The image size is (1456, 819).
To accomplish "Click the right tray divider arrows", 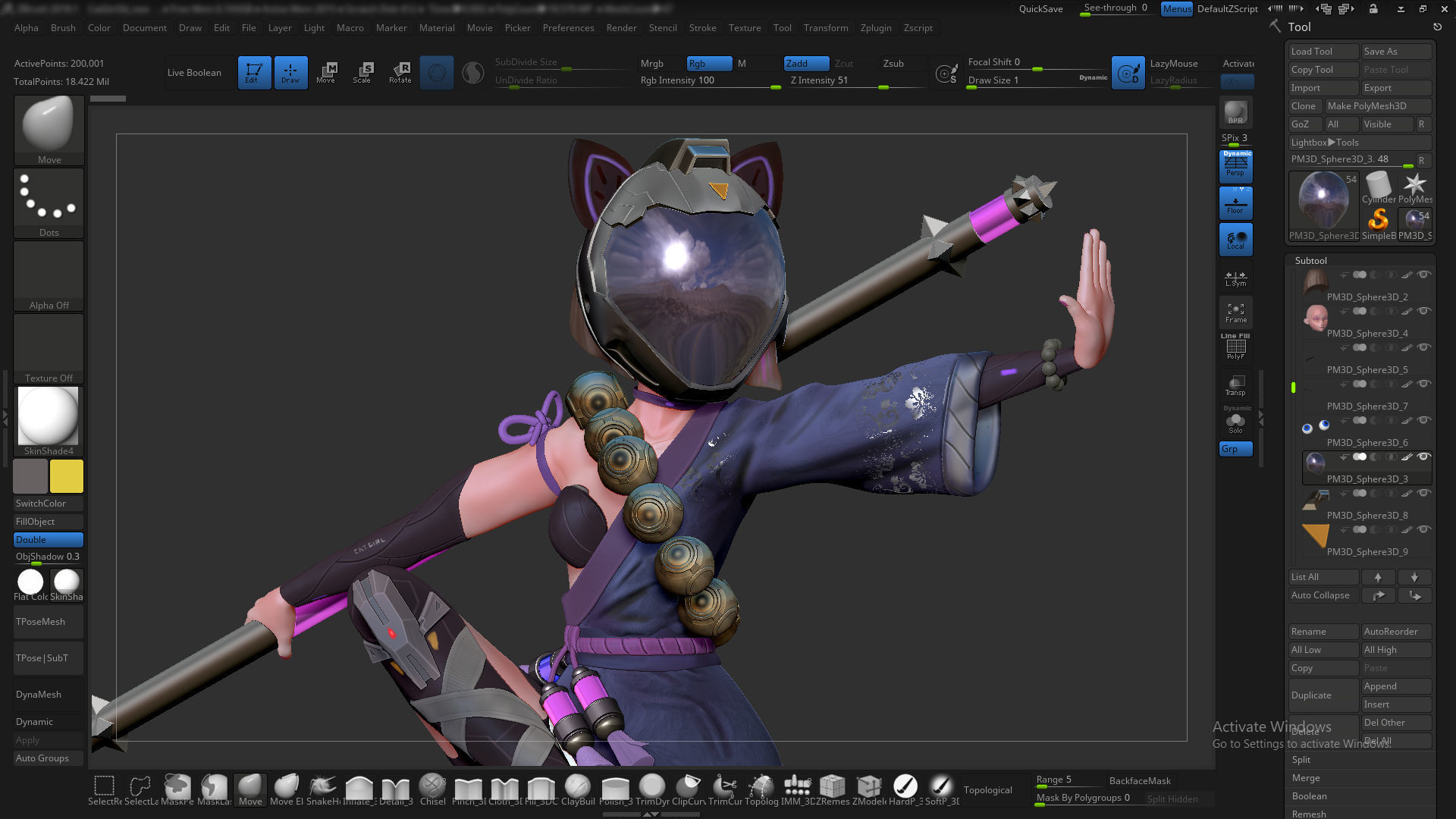I will click(1261, 418).
